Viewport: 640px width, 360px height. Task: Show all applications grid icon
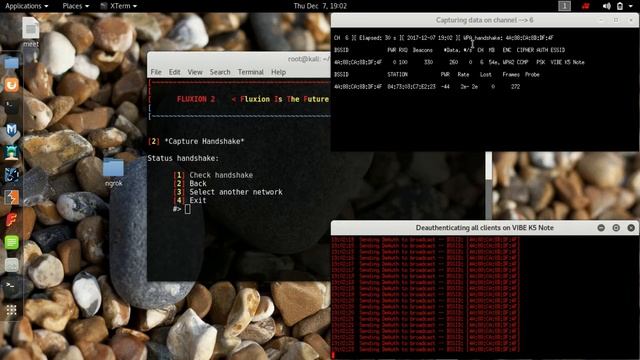(11, 310)
